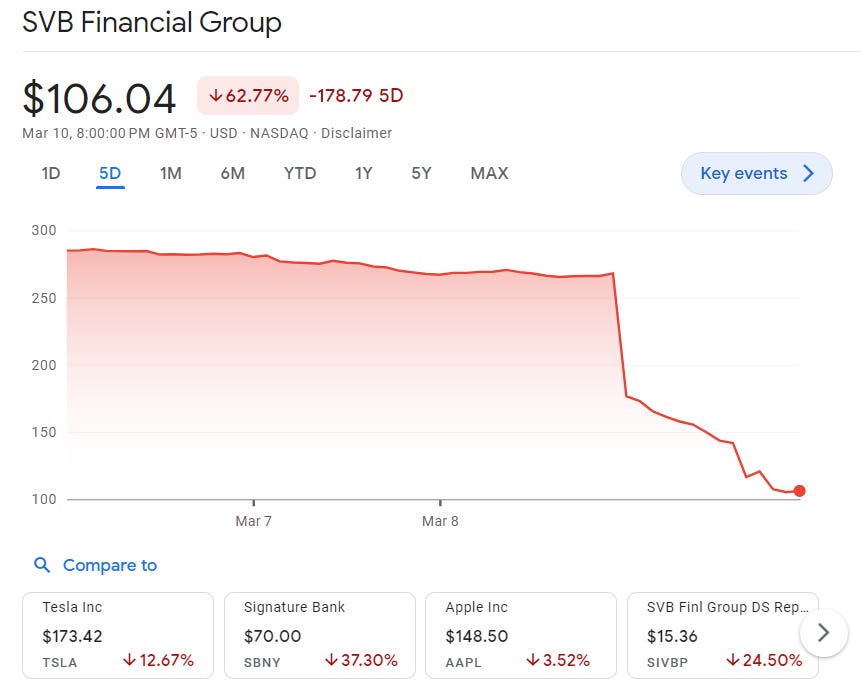Image resolution: width=861 pixels, height=692 pixels.
Task: Open the Tesla Inc comparison card
Action: pyautogui.click(x=118, y=635)
